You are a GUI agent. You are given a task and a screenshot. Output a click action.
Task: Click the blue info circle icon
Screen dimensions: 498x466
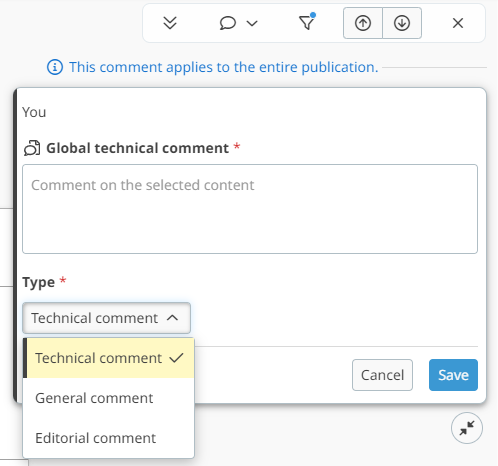click(x=55, y=67)
